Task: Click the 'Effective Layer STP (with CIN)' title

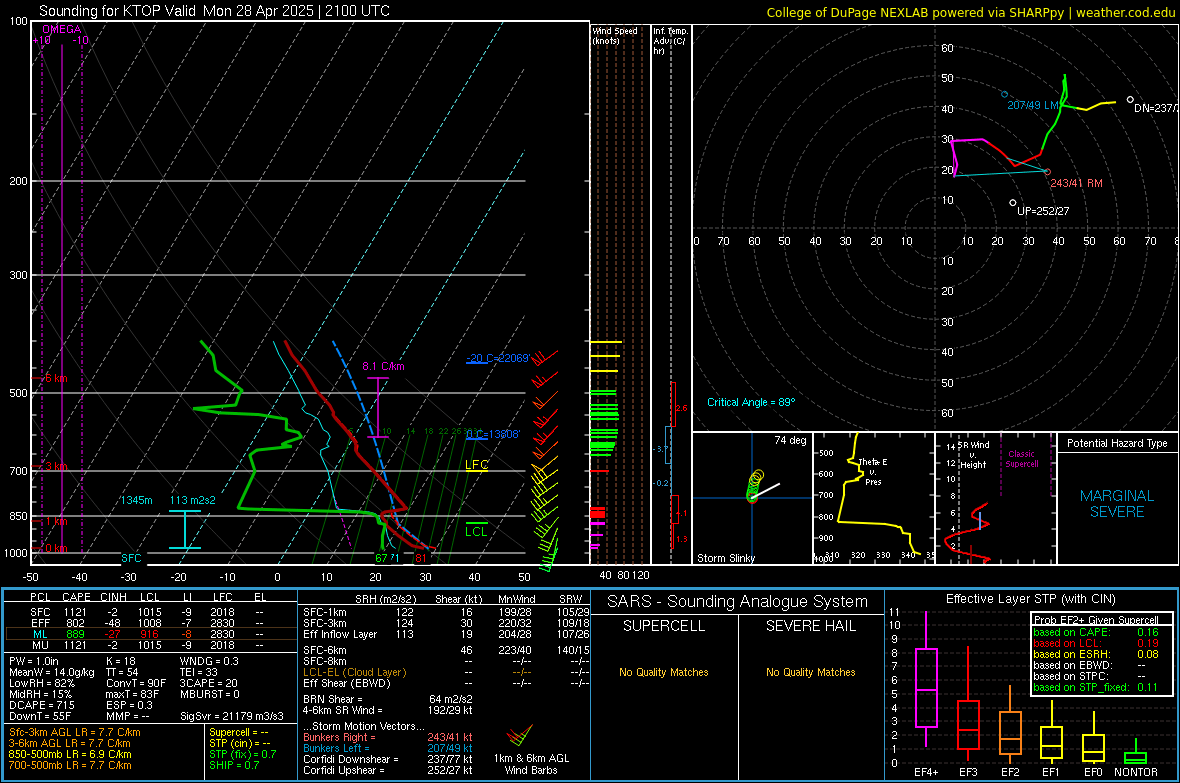Action: 1030,599
